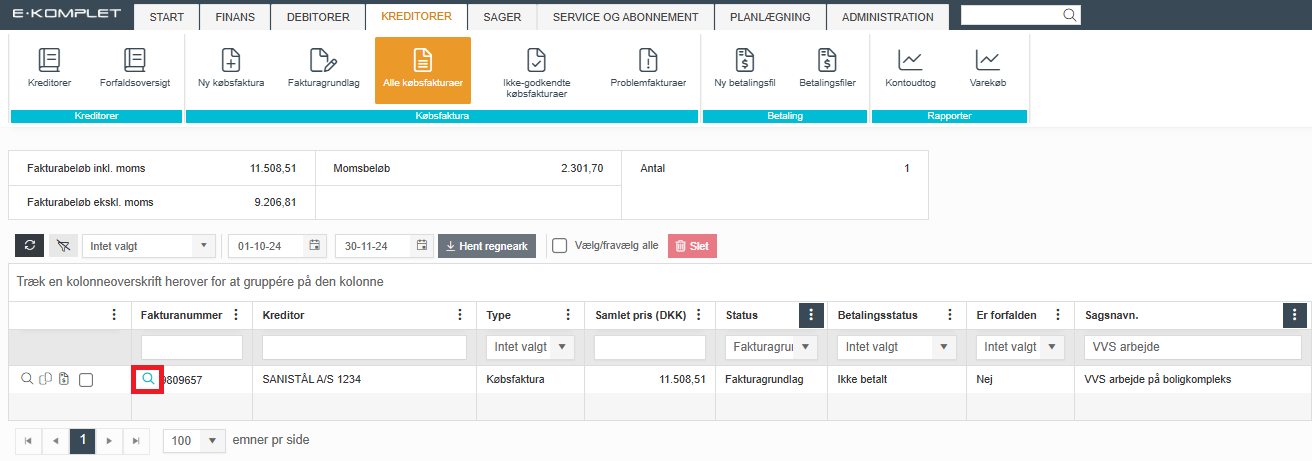Click the blue magnifier beside the invoice number

(x=148, y=379)
